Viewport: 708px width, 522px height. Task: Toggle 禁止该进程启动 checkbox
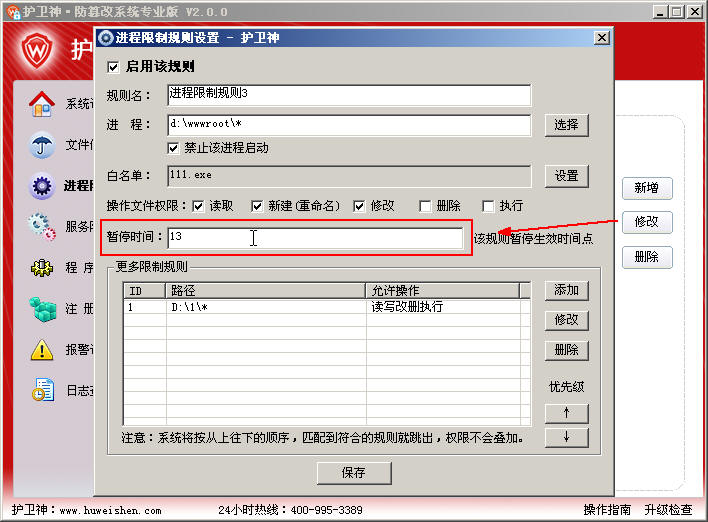tap(173, 148)
